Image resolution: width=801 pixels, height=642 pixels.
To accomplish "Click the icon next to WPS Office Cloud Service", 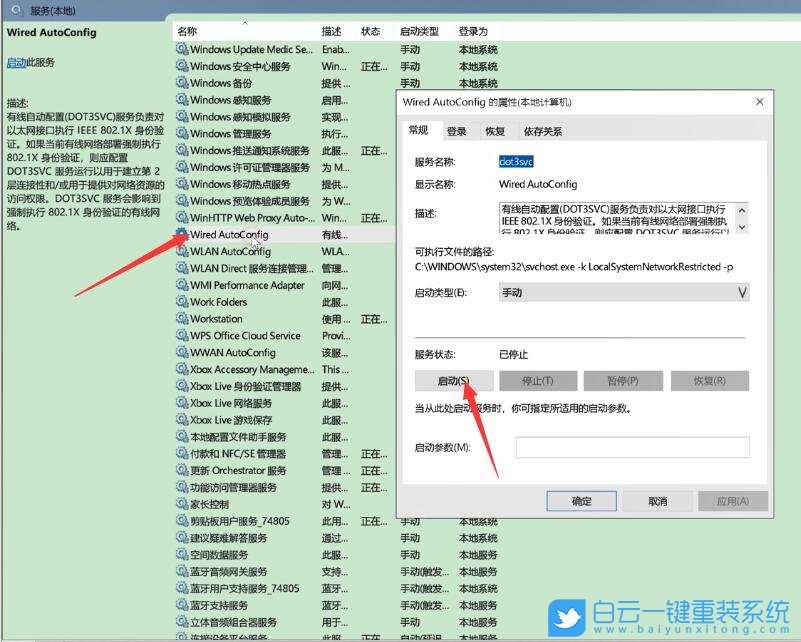I will tap(180, 336).
